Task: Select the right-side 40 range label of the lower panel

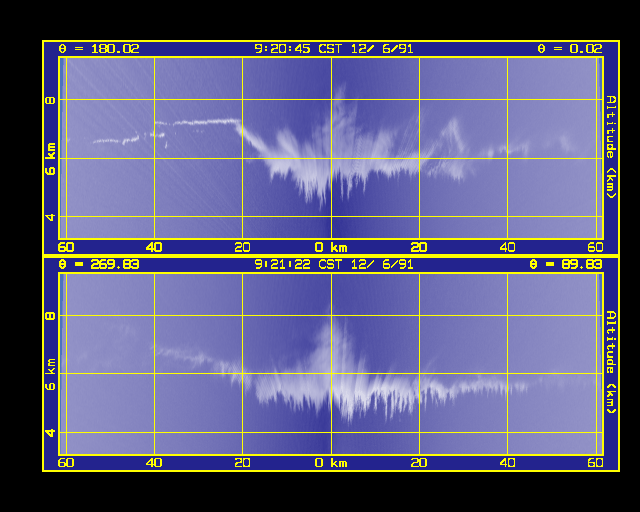Action: 507,463
